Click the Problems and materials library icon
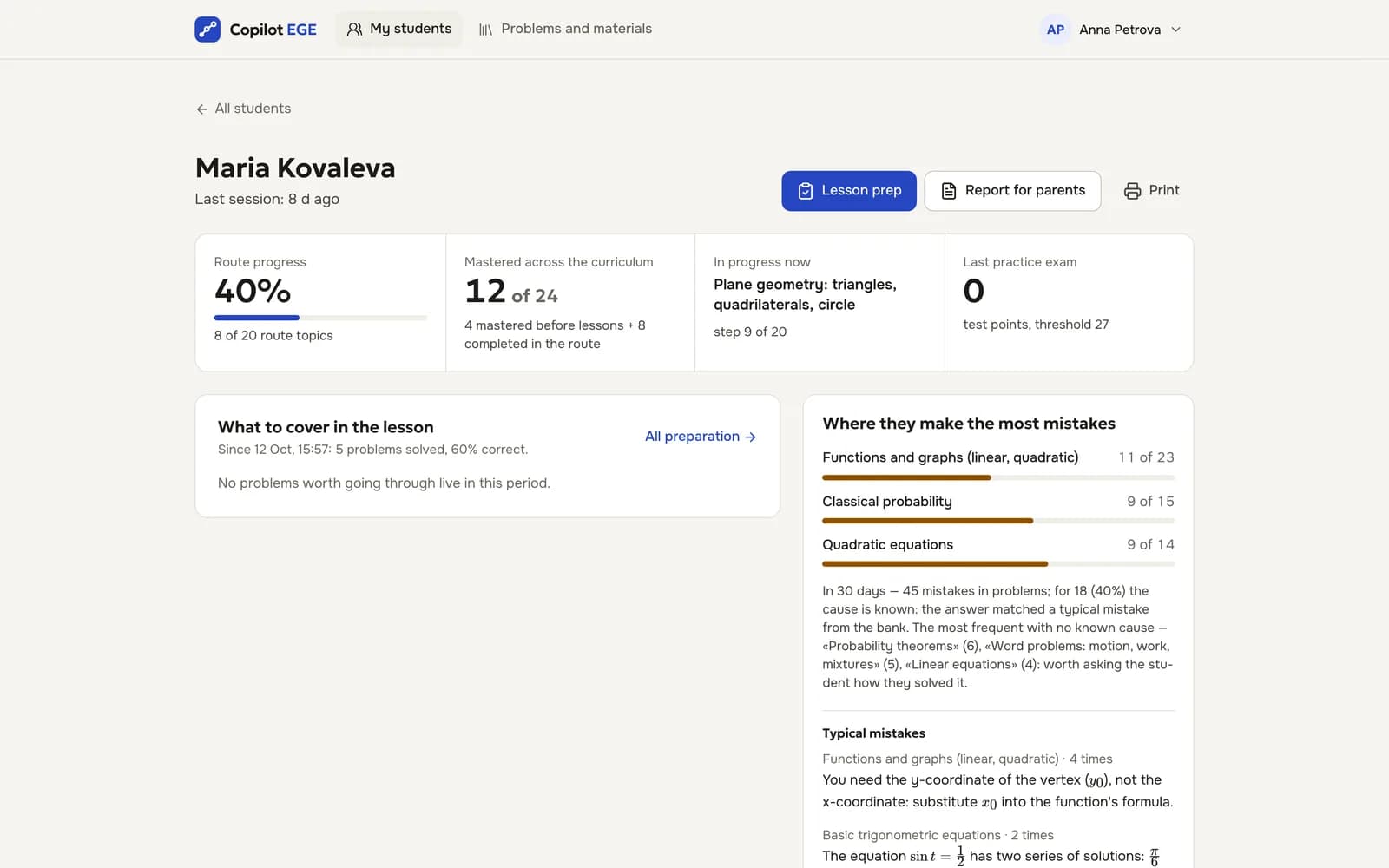This screenshot has width=1389, height=868. click(x=485, y=30)
